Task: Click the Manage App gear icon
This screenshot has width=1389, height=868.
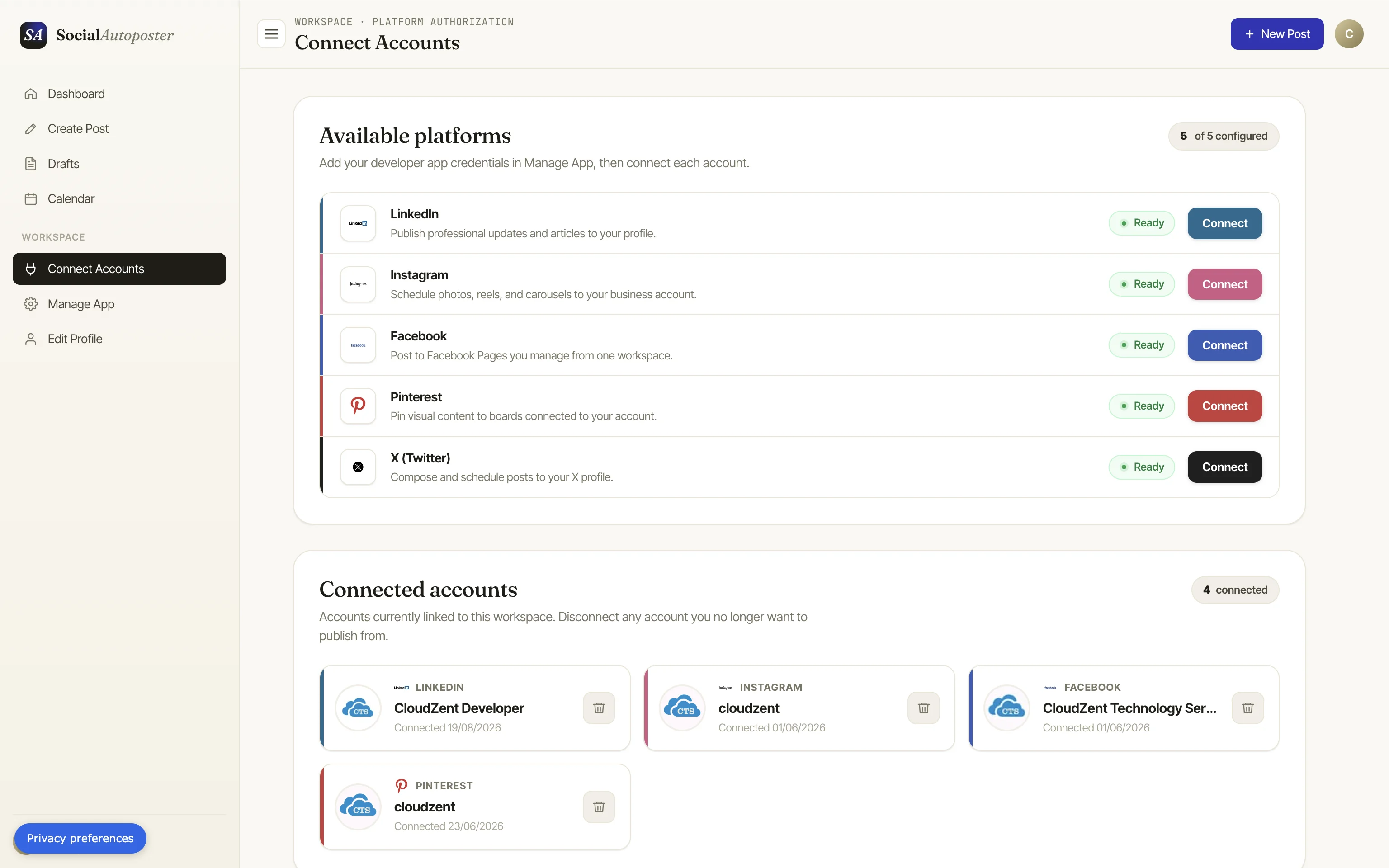Action: pos(31,304)
